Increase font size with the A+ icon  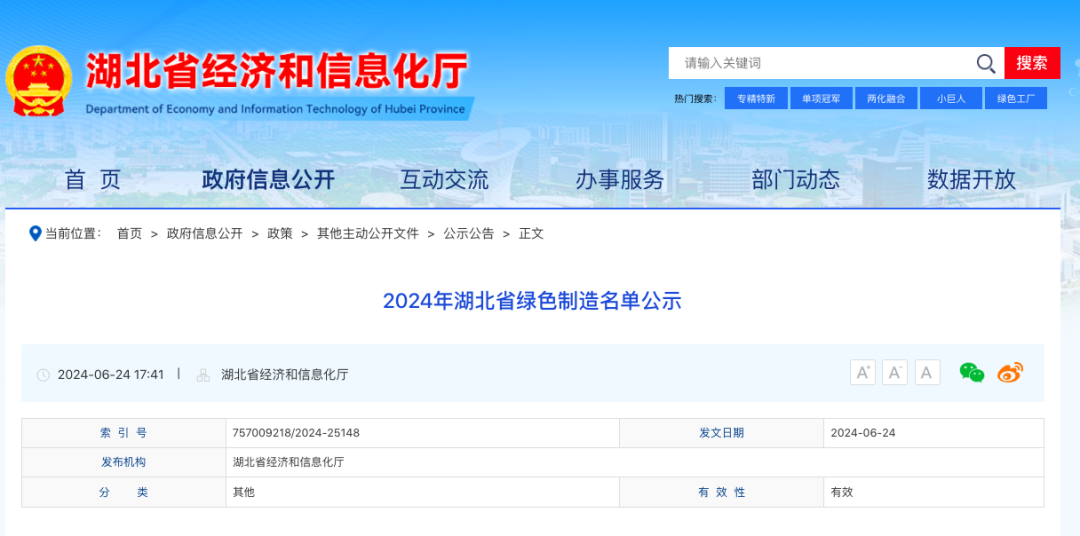coord(862,373)
